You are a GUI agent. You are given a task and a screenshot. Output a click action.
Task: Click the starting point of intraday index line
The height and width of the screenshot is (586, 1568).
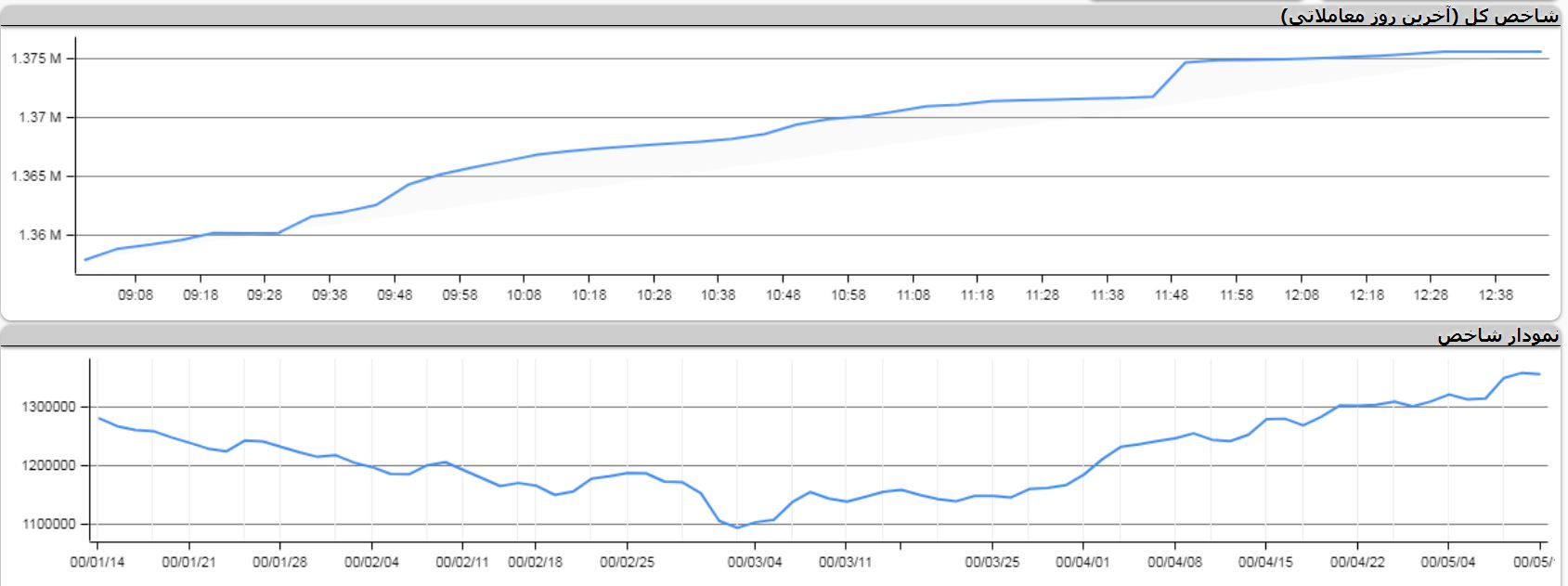pos(85,259)
